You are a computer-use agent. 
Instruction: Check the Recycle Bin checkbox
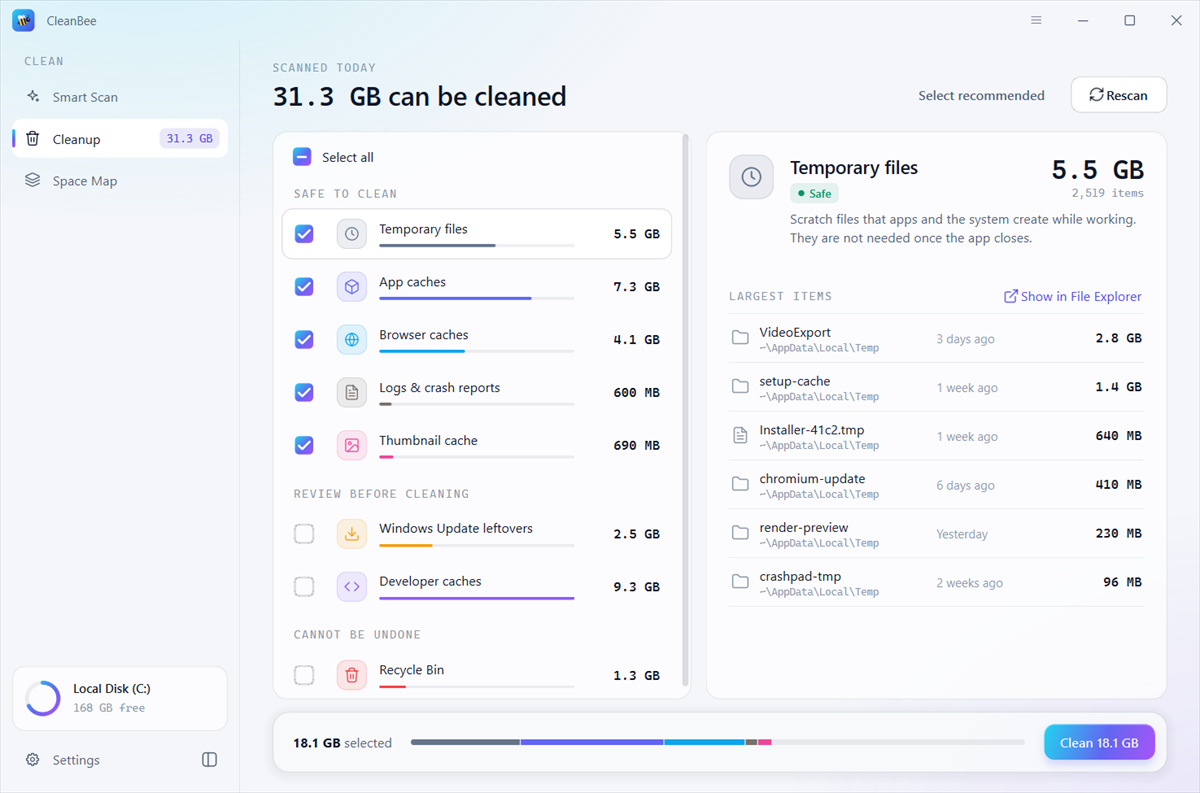[x=304, y=675]
